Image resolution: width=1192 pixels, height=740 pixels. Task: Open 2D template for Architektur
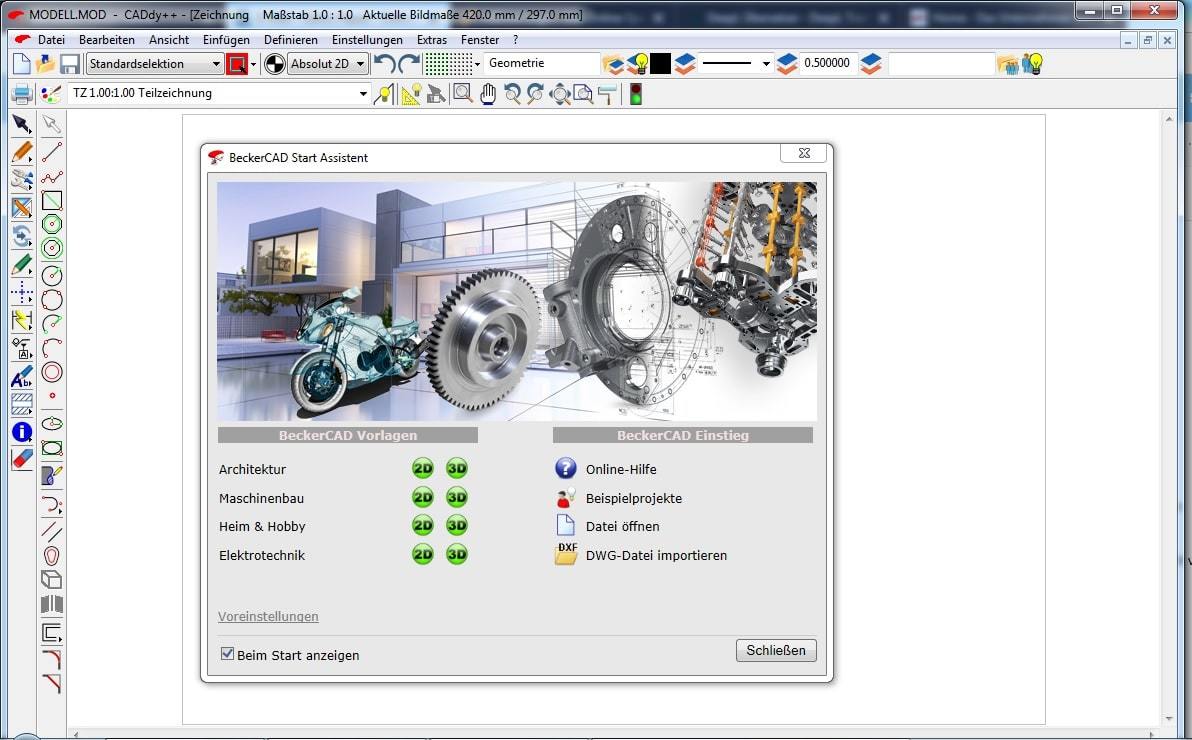(423, 469)
